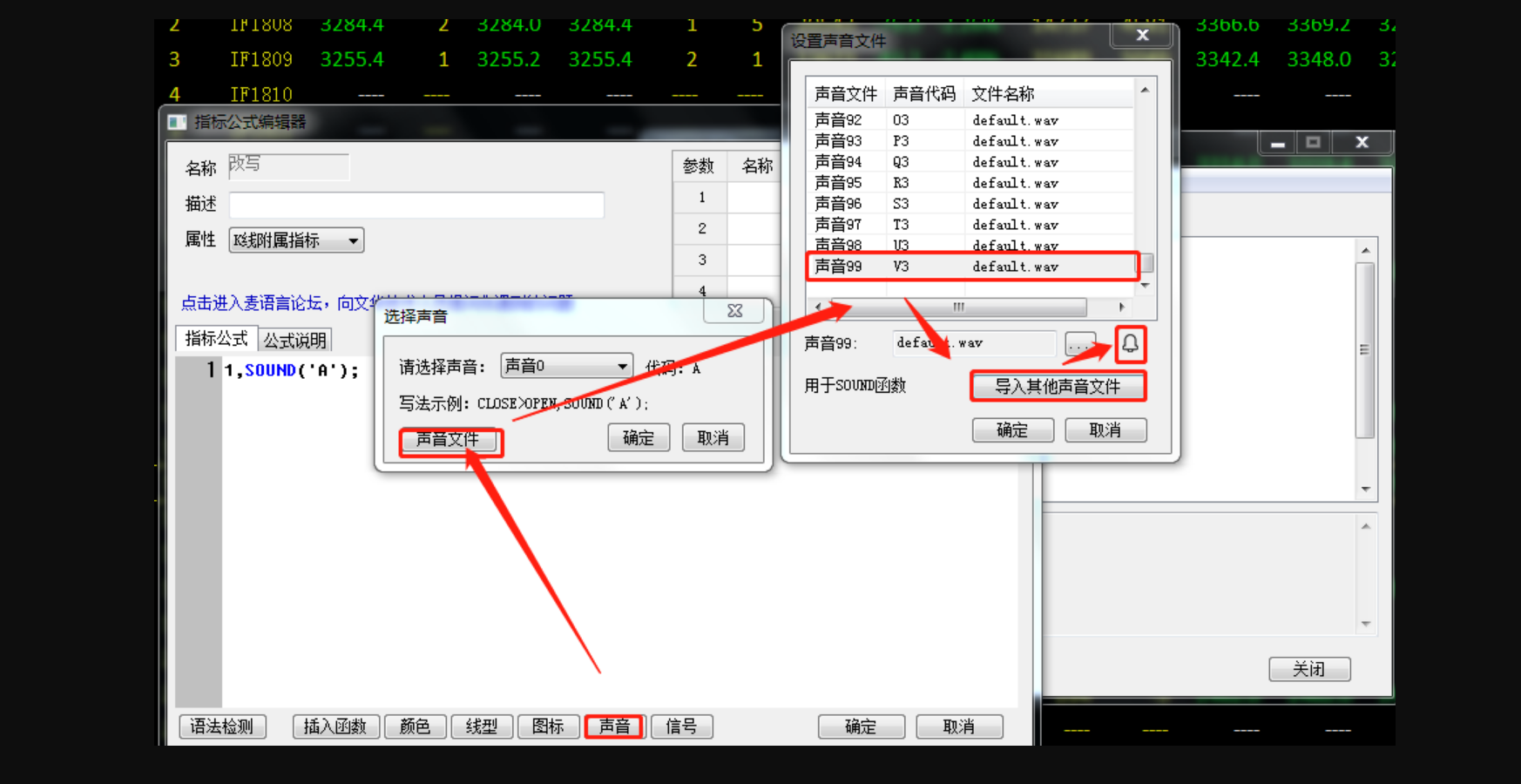Click the 关闭 button in the right window
Image resolution: width=1521 pixels, height=784 pixels.
pos(1308,669)
